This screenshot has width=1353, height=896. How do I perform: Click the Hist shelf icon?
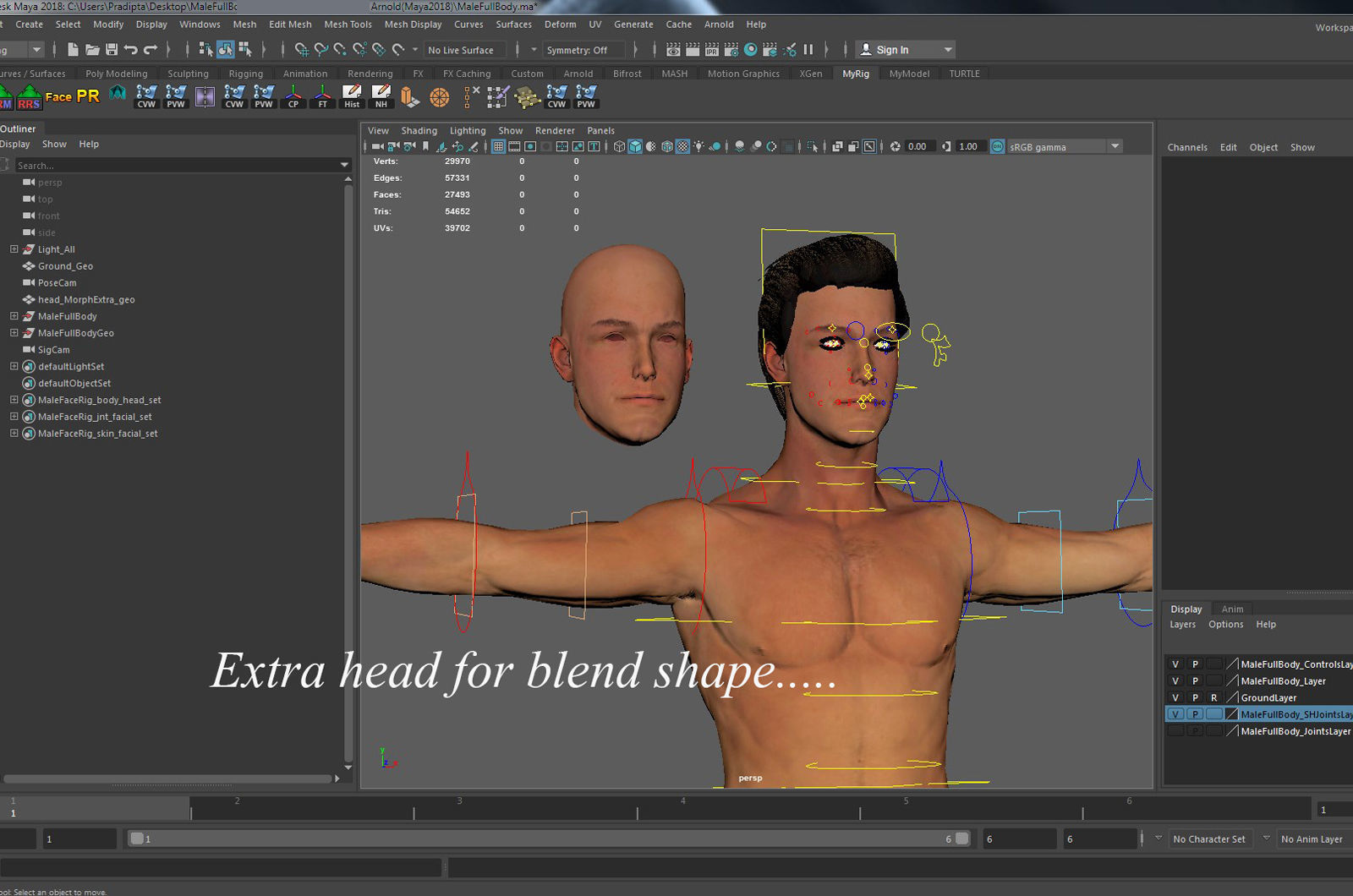352,96
